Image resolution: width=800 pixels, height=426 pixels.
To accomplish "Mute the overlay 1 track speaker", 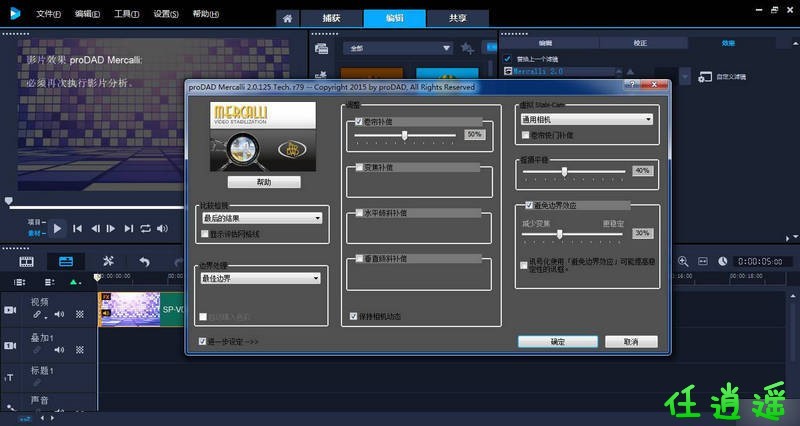I will (x=59, y=350).
